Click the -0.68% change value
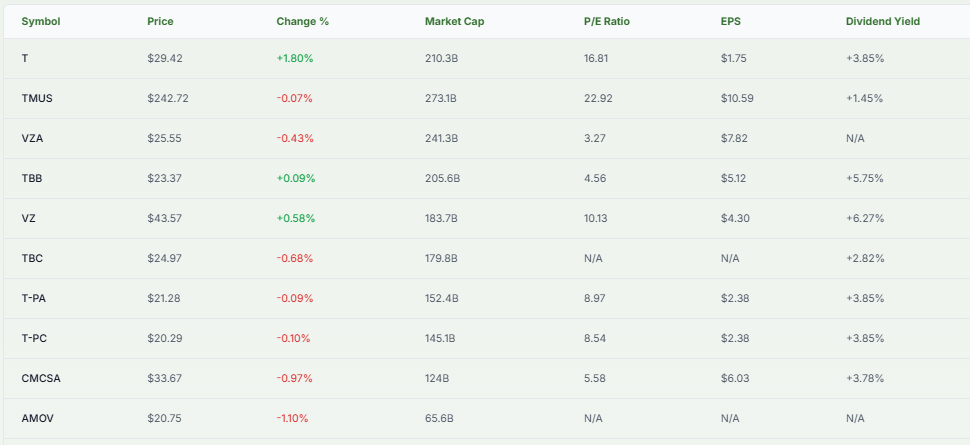This screenshot has height=445, width=970. pyautogui.click(x=295, y=258)
